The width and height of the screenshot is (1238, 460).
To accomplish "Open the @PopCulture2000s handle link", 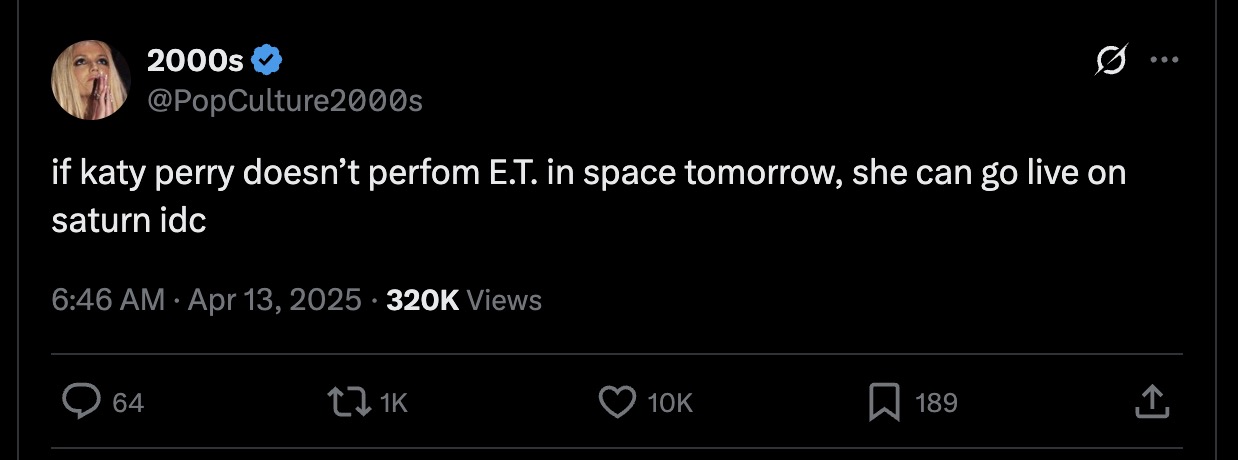I will point(284,100).
